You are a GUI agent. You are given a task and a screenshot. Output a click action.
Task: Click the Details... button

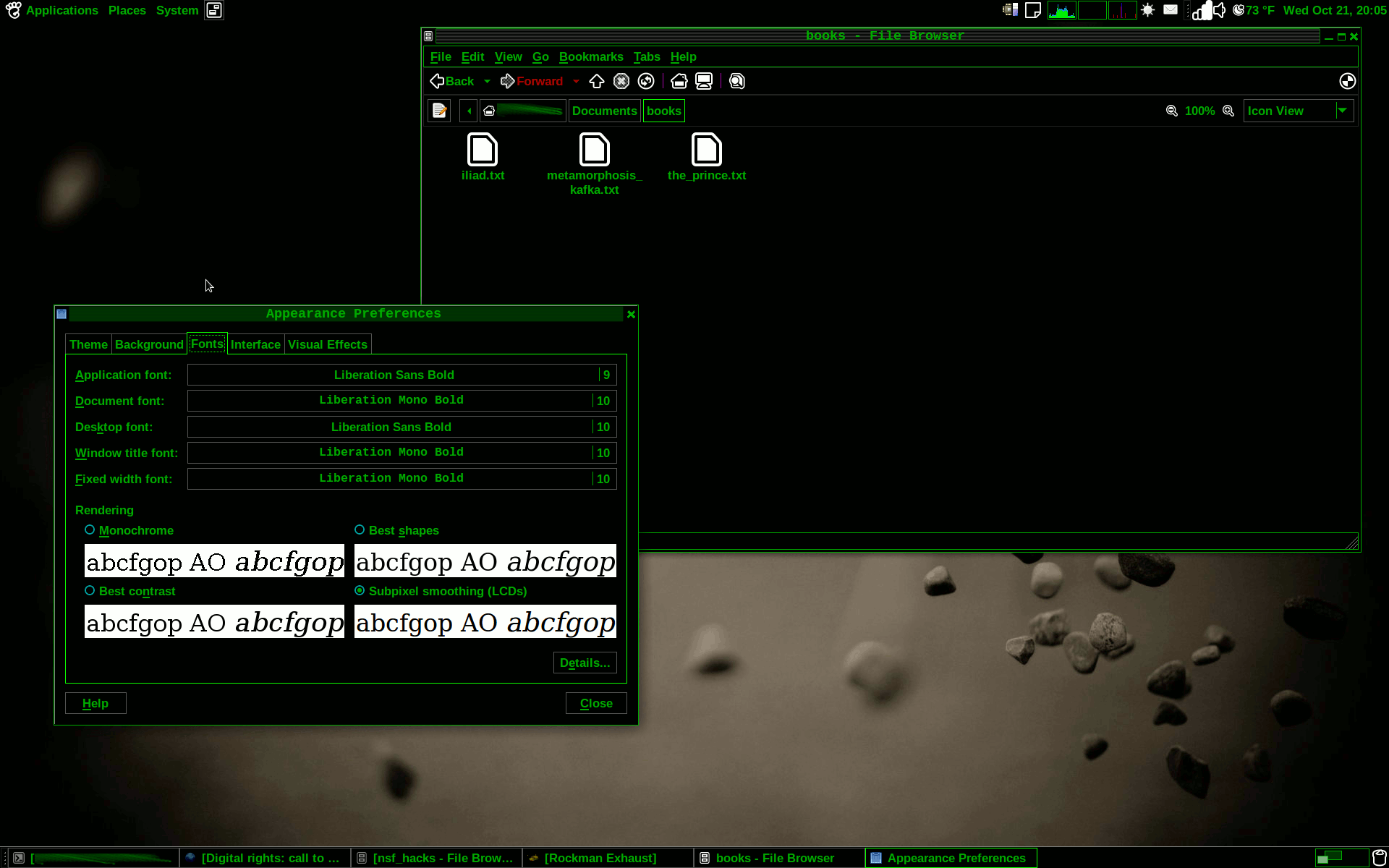[x=585, y=663]
